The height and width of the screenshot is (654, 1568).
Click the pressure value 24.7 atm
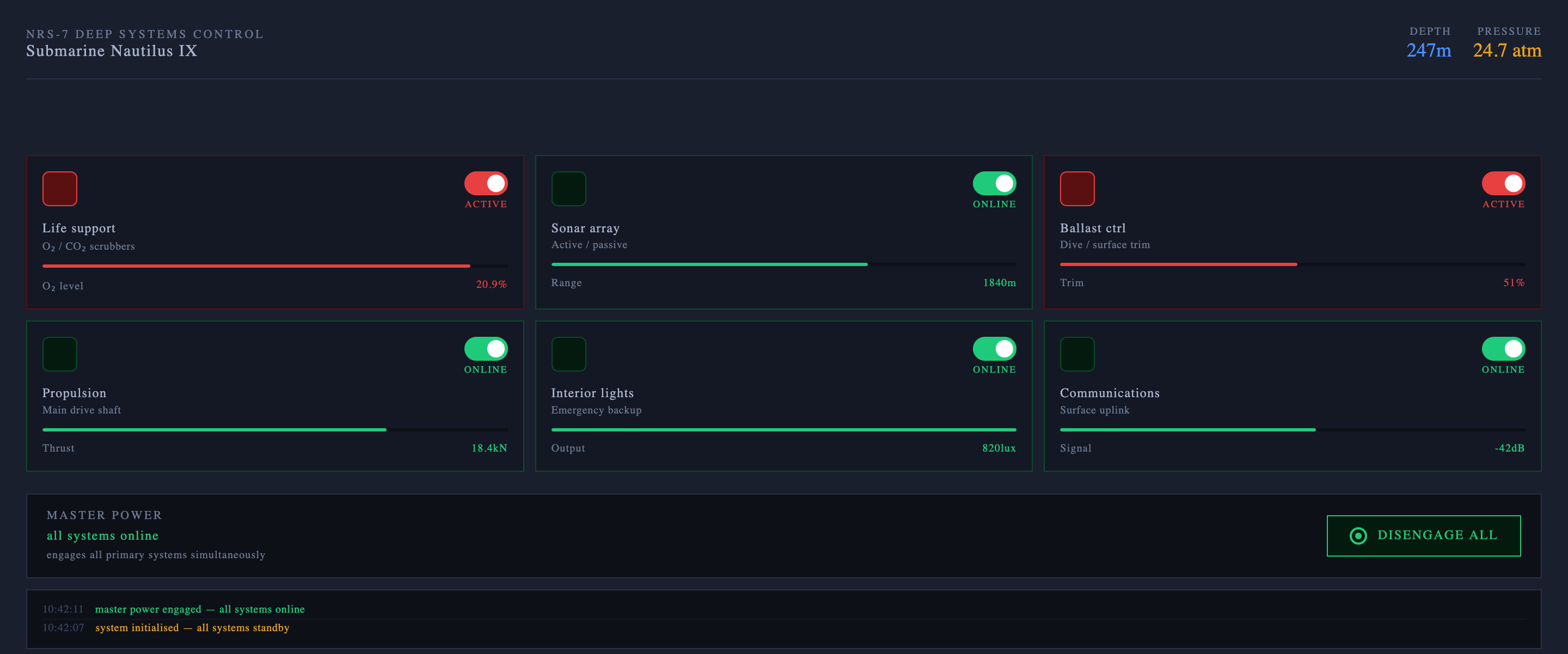(1507, 51)
